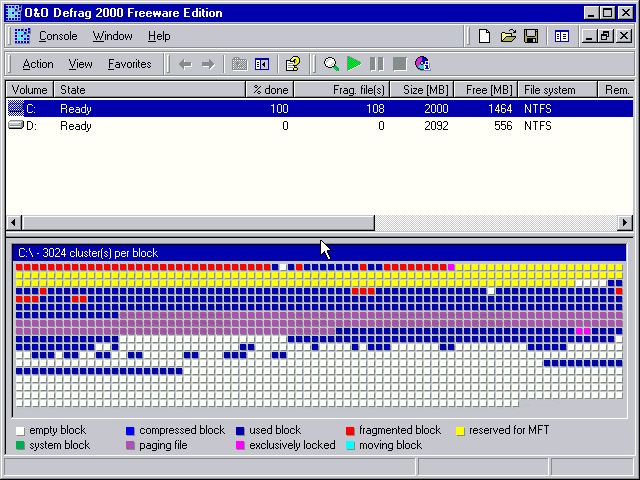Image resolution: width=640 pixels, height=480 pixels.
Task: Click the cluster map title bar
Action: [x=319, y=253]
